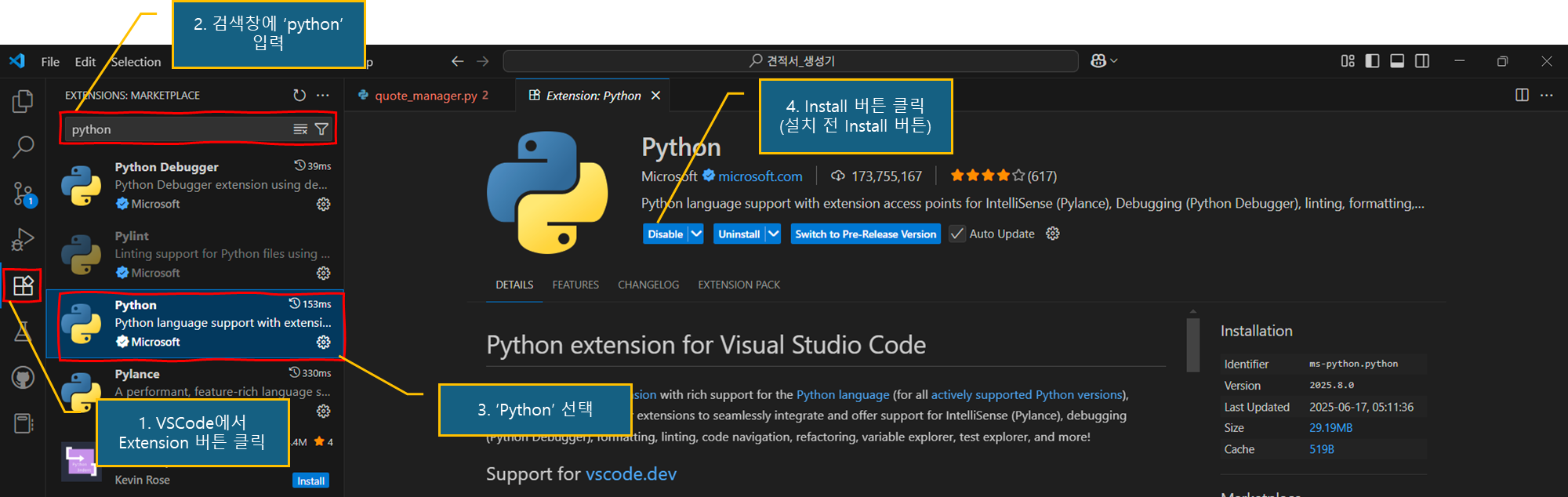Click the Disable button

coord(666,234)
